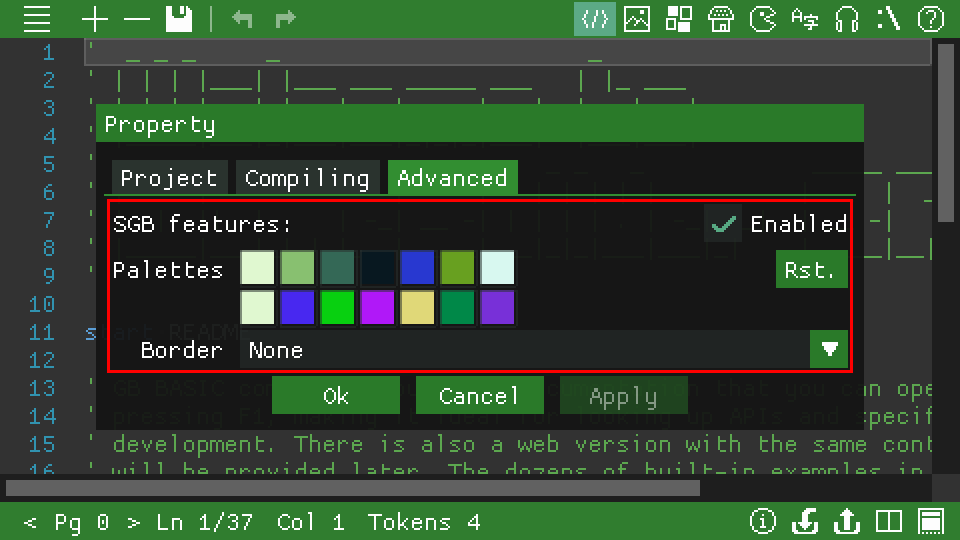The image size is (960, 540).
Task: Pick the bright green palette swatch
Action: [x=337, y=307]
